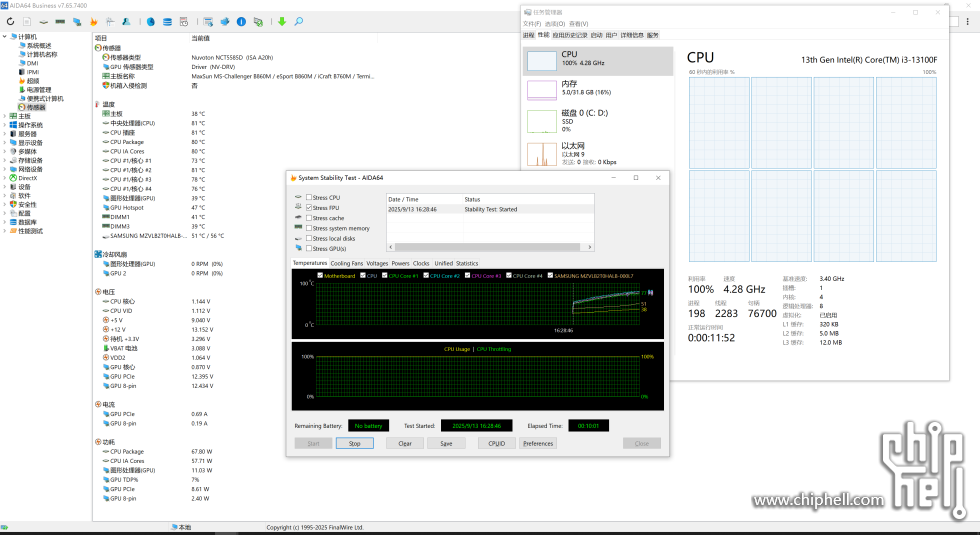Select DirectX Xbox icon in the tree
The height and width of the screenshot is (535, 980).
(x=13, y=178)
